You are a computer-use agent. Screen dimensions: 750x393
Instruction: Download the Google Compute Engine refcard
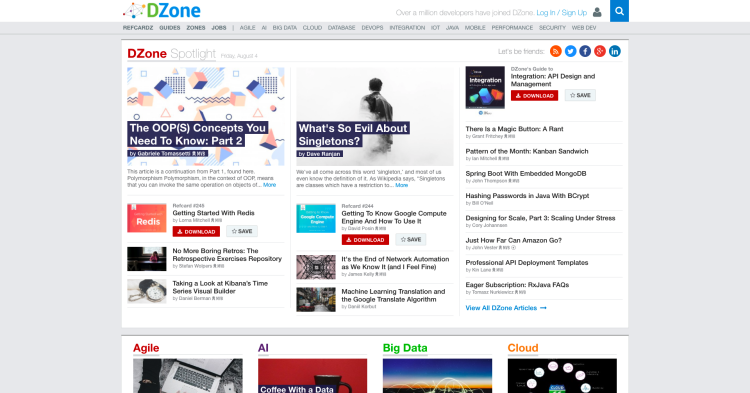tap(365, 240)
